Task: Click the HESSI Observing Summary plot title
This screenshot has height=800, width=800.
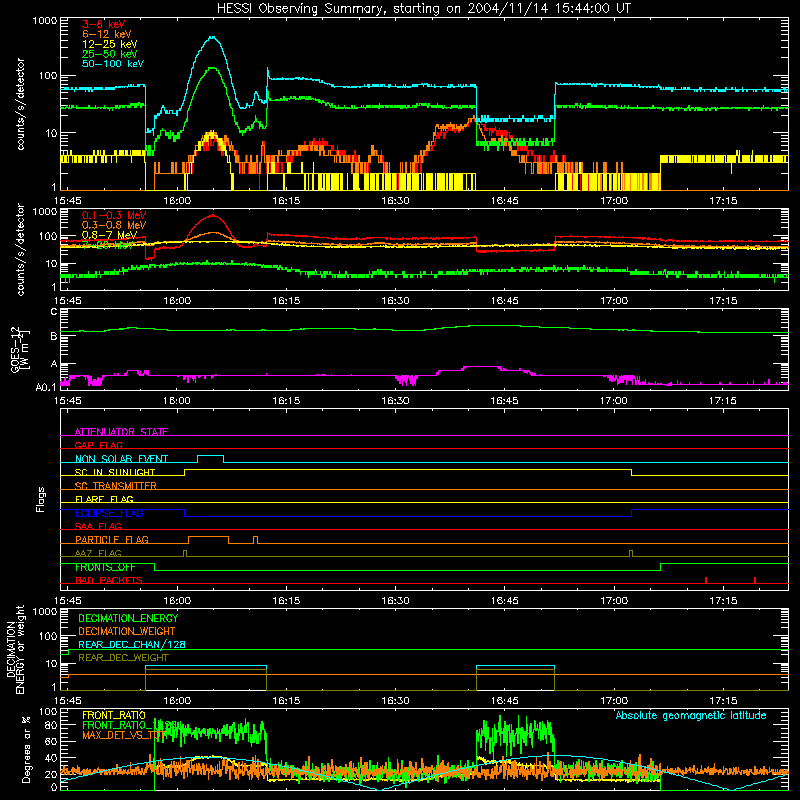Action: (423, 9)
